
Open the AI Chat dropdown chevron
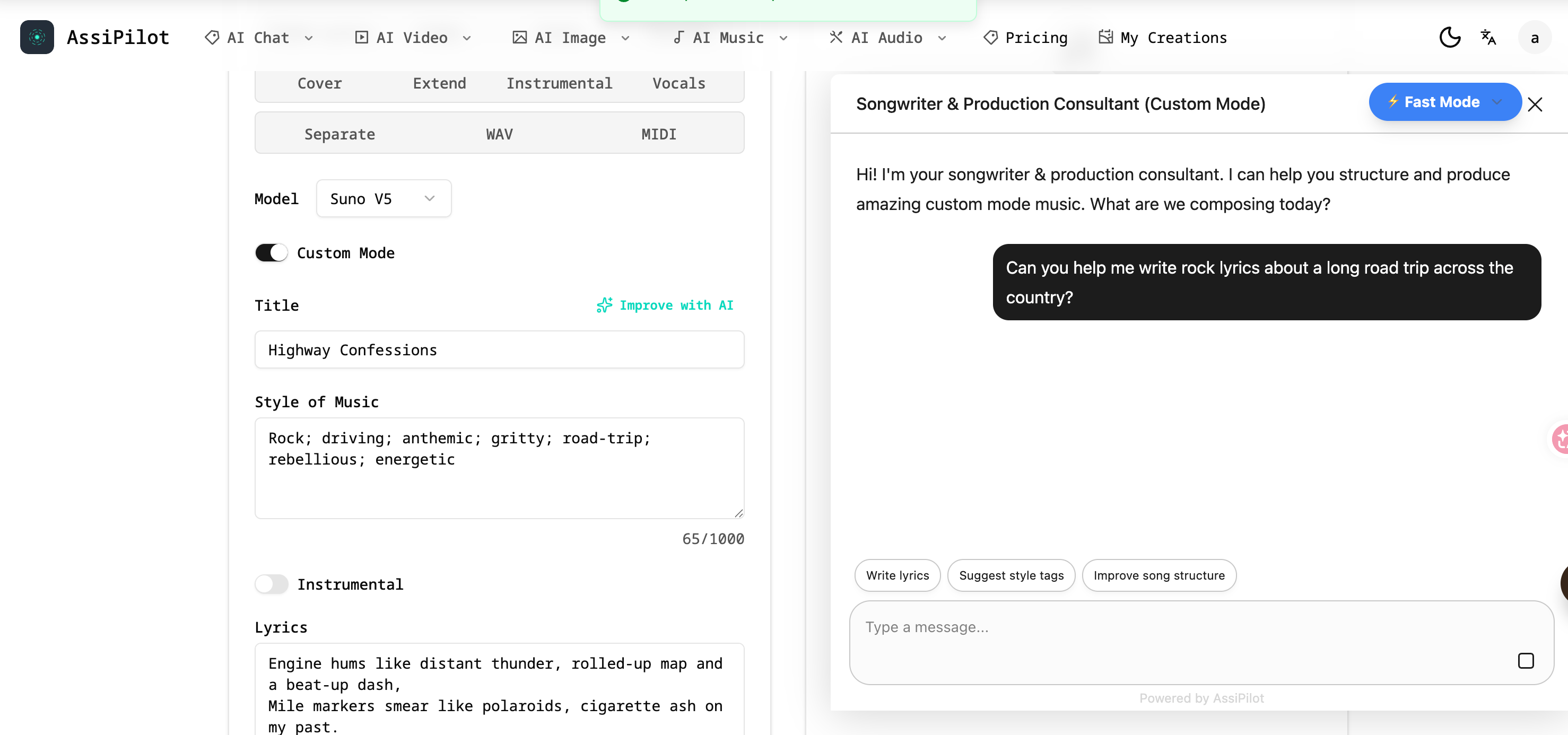(x=310, y=38)
